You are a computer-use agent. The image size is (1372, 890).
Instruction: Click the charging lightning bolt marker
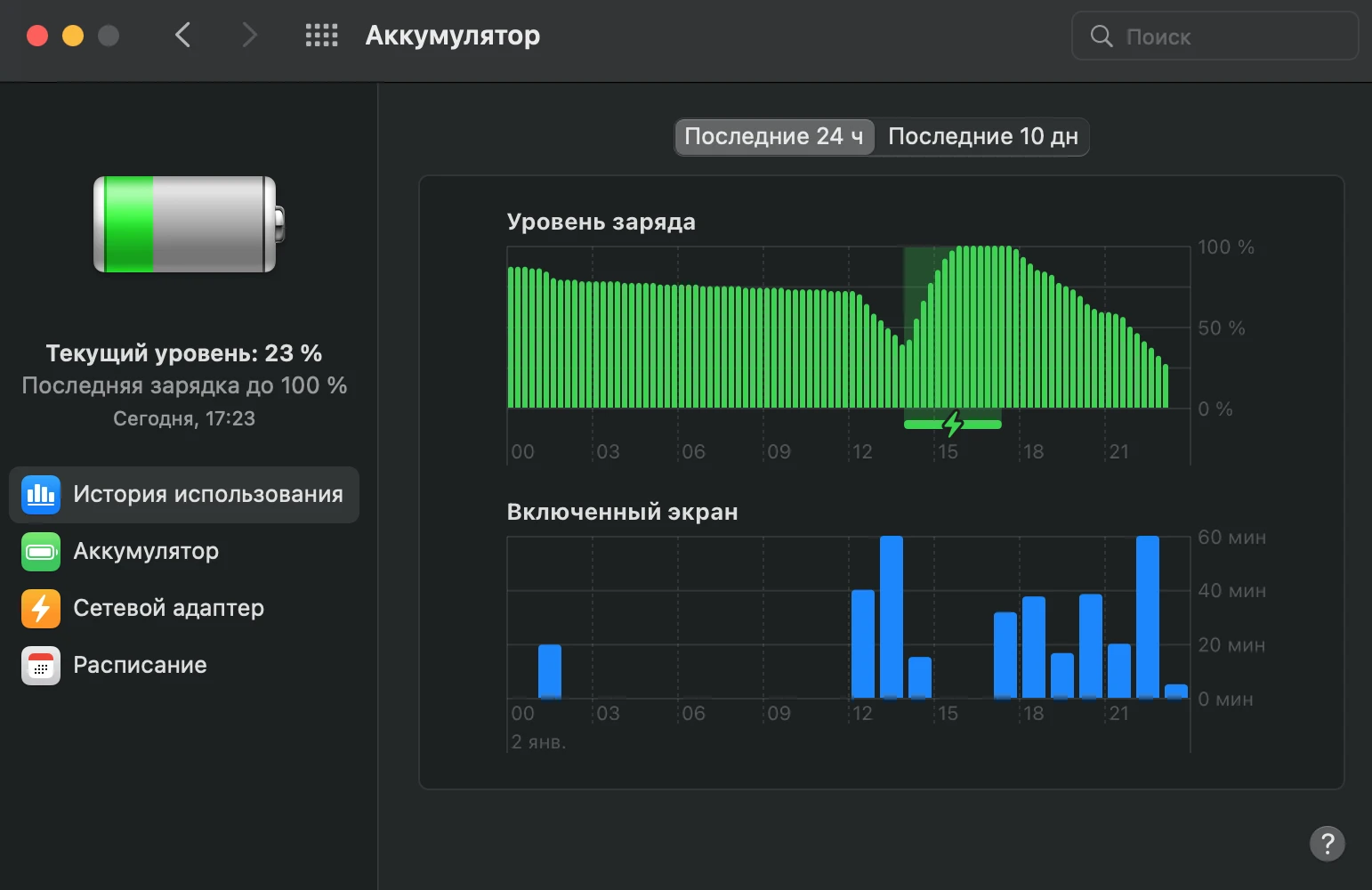tap(953, 424)
